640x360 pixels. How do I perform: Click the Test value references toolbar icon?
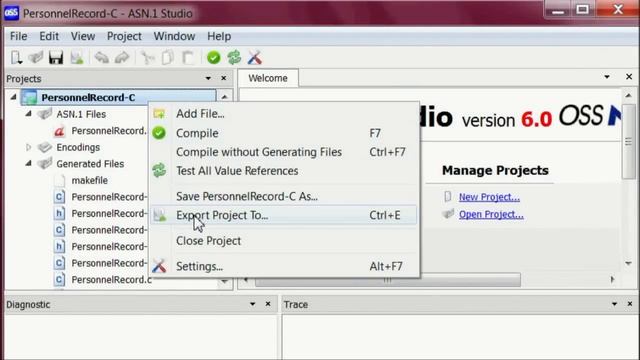(234, 58)
